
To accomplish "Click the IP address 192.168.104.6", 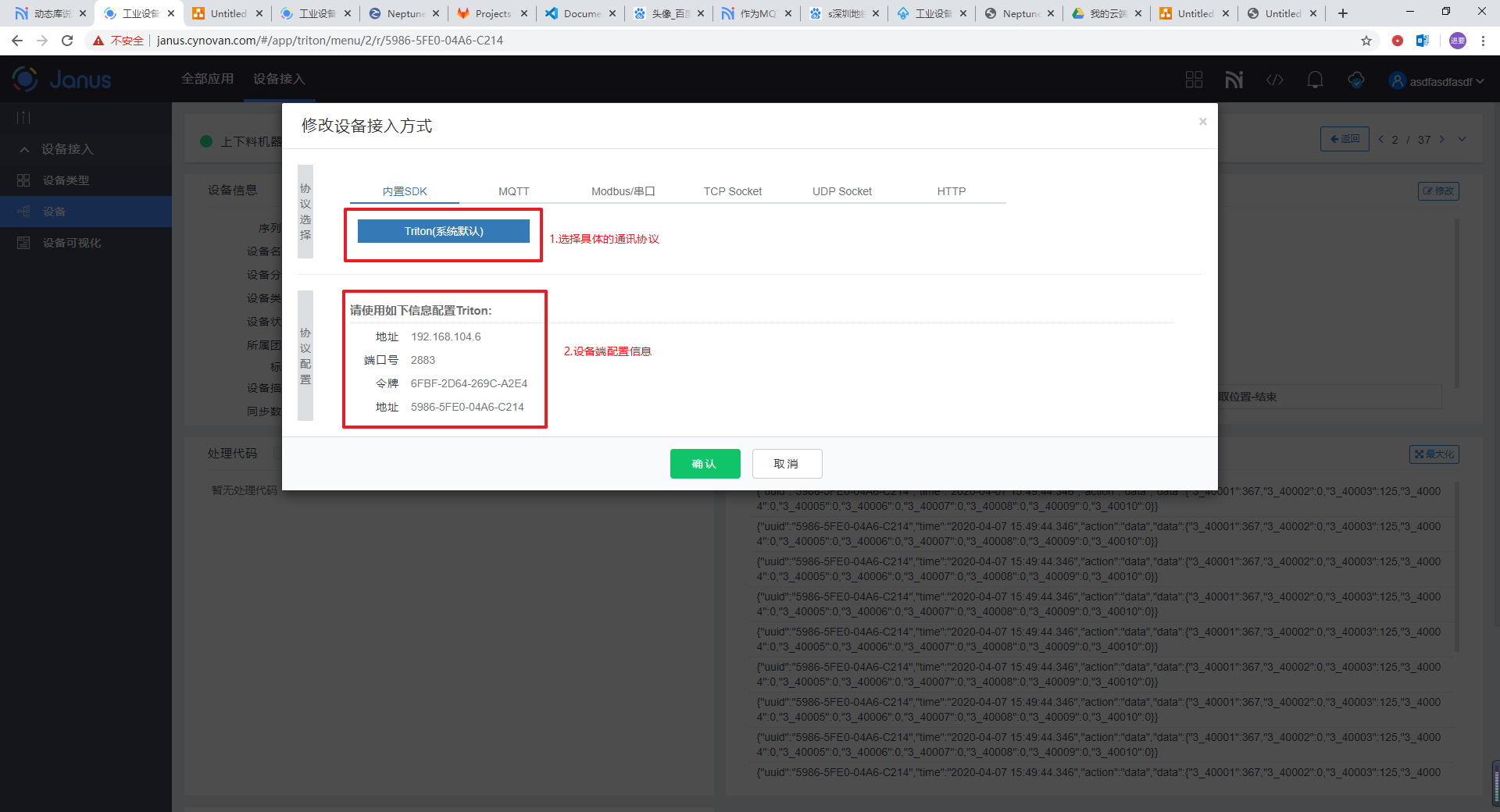I will coord(446,337).
